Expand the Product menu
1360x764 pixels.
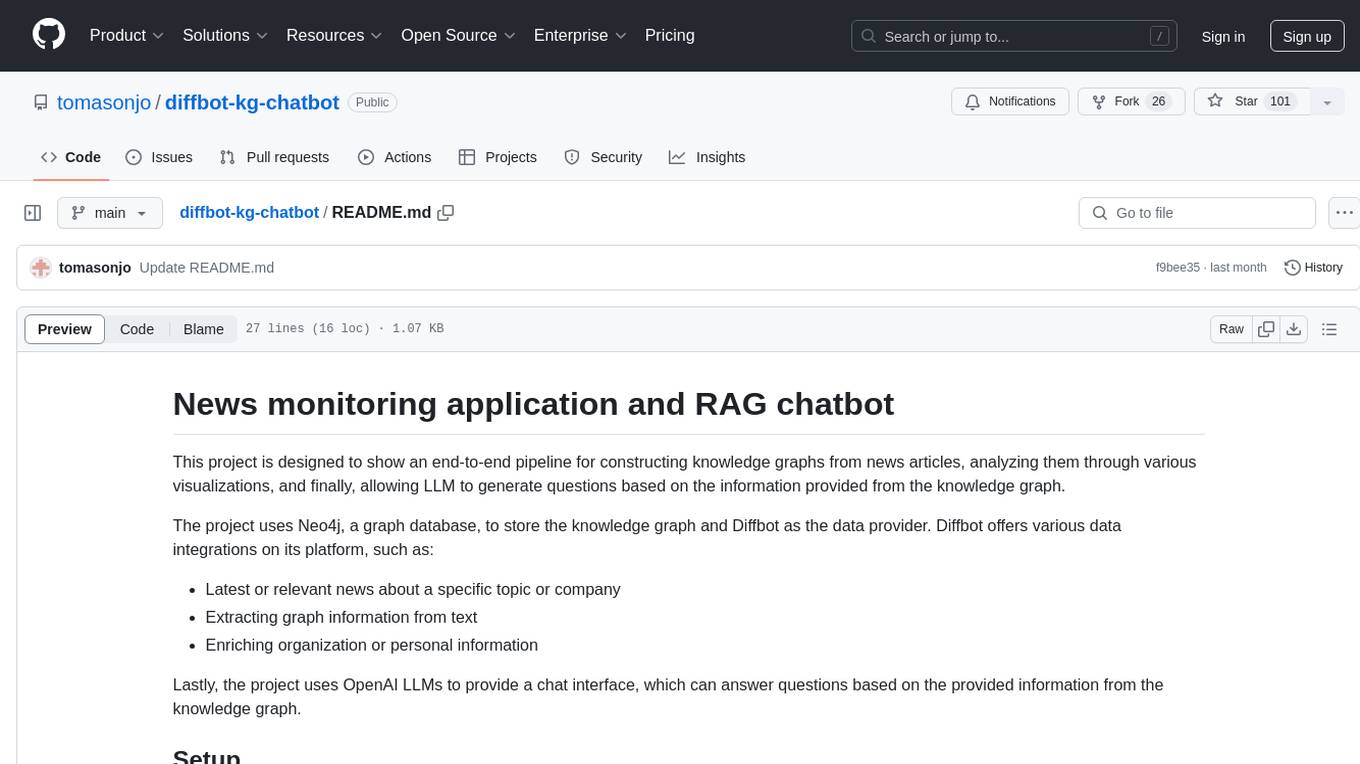pos(127,35)
